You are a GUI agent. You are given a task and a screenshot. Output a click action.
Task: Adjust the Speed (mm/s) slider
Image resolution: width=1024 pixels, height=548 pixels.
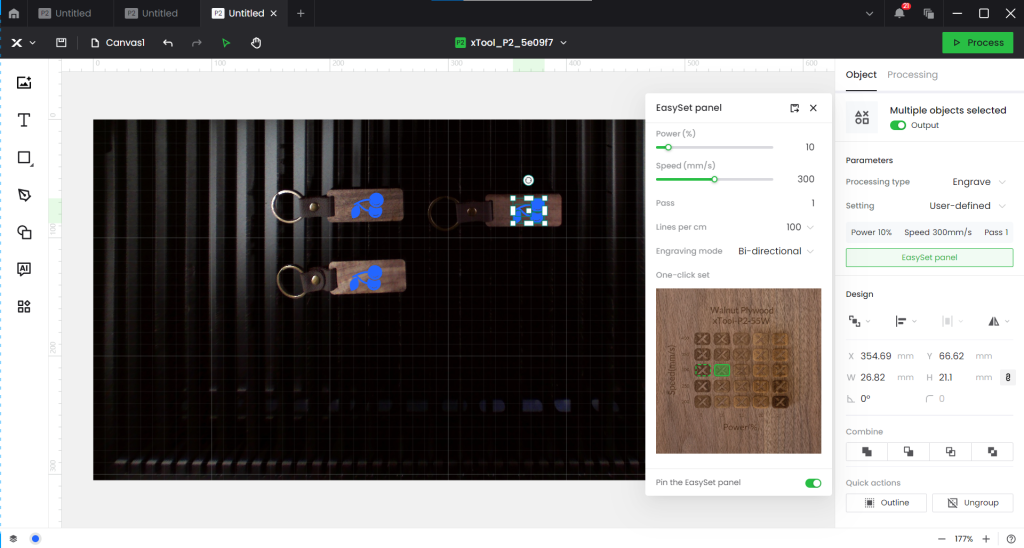(714, 179)
